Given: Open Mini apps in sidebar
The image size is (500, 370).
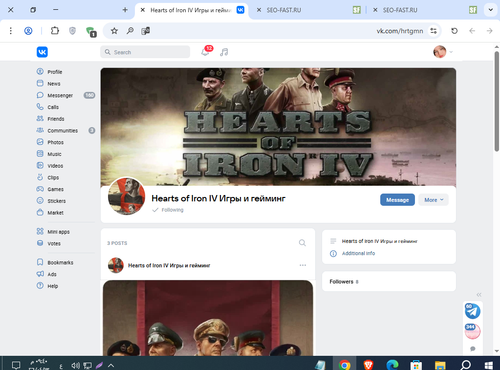Looking at the screenshot, I should [x=58, y=232].
